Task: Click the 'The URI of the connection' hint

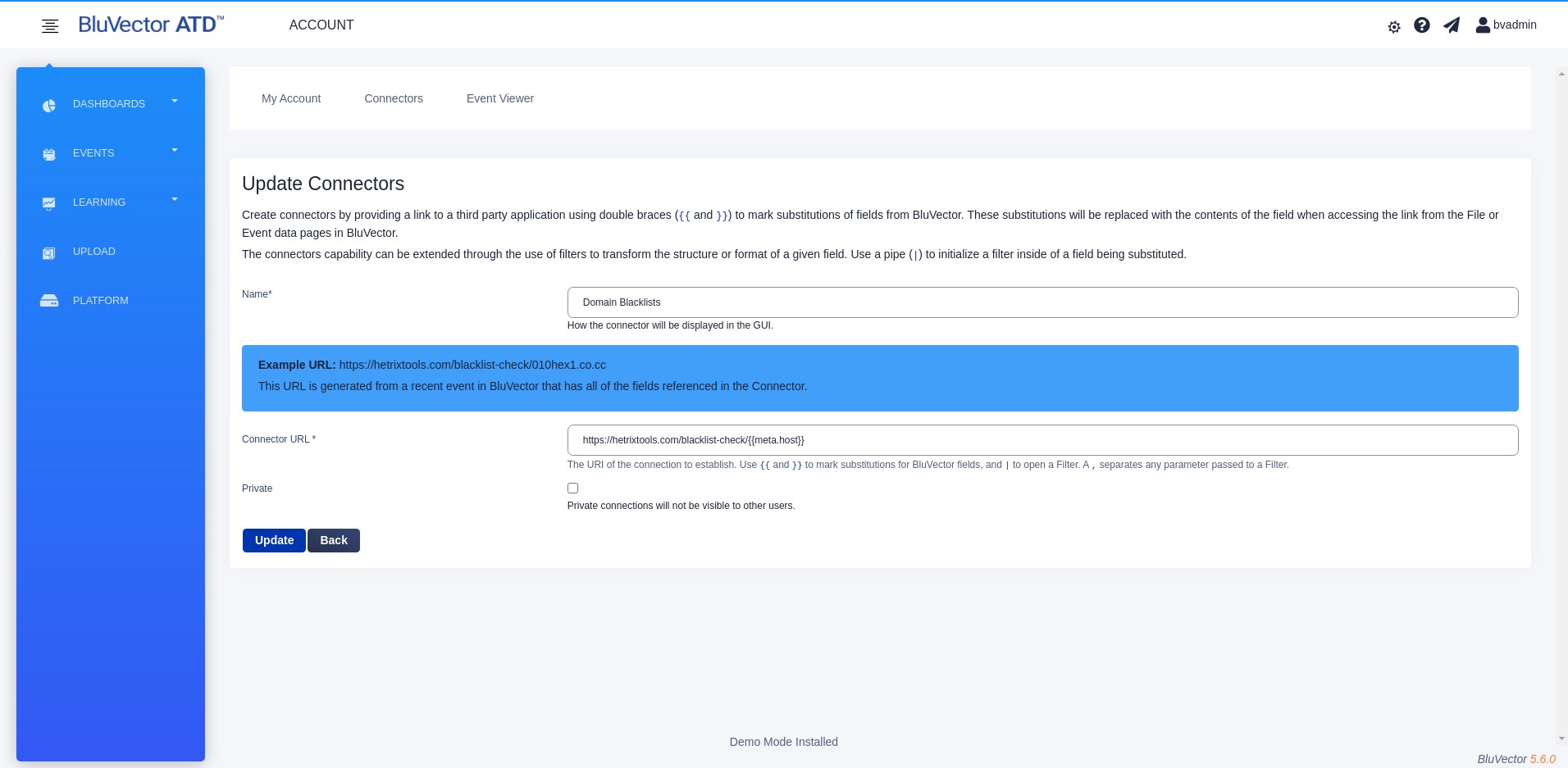Action: [x=928, y=465]
